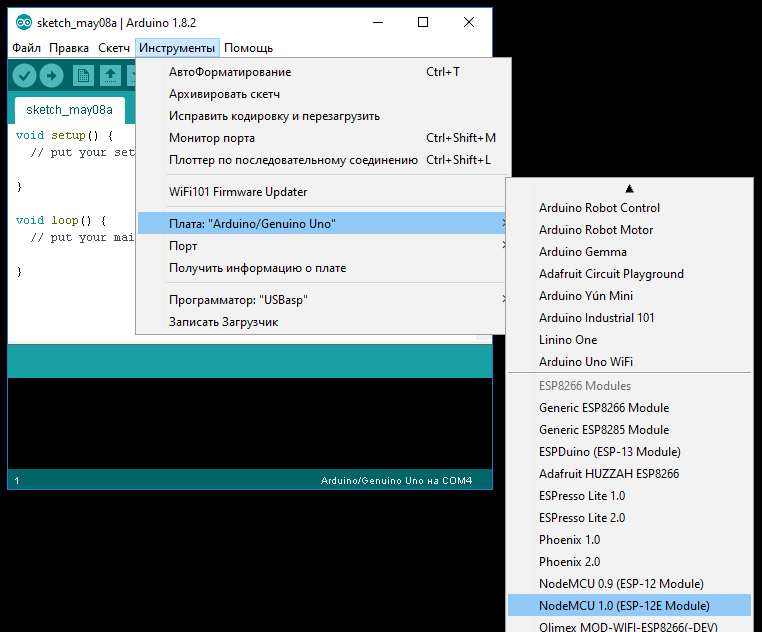The height and width of the screenshot is (632, 762).
Task: Click the Arduino logo in title bar
Action: click(24, 22)
